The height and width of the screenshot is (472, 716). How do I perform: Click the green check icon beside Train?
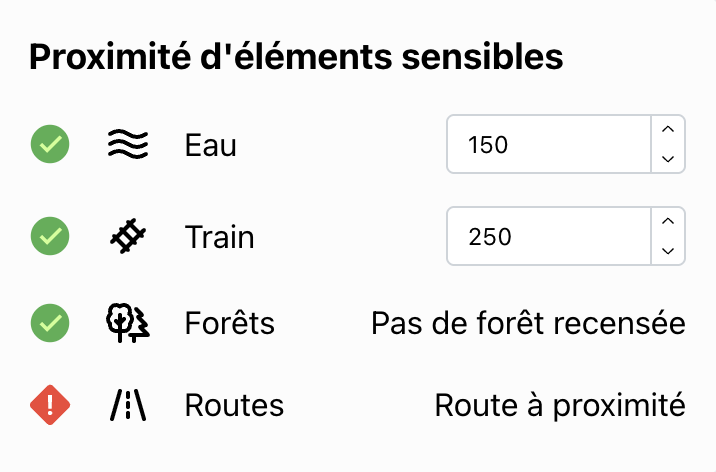(x=49, y=237)
